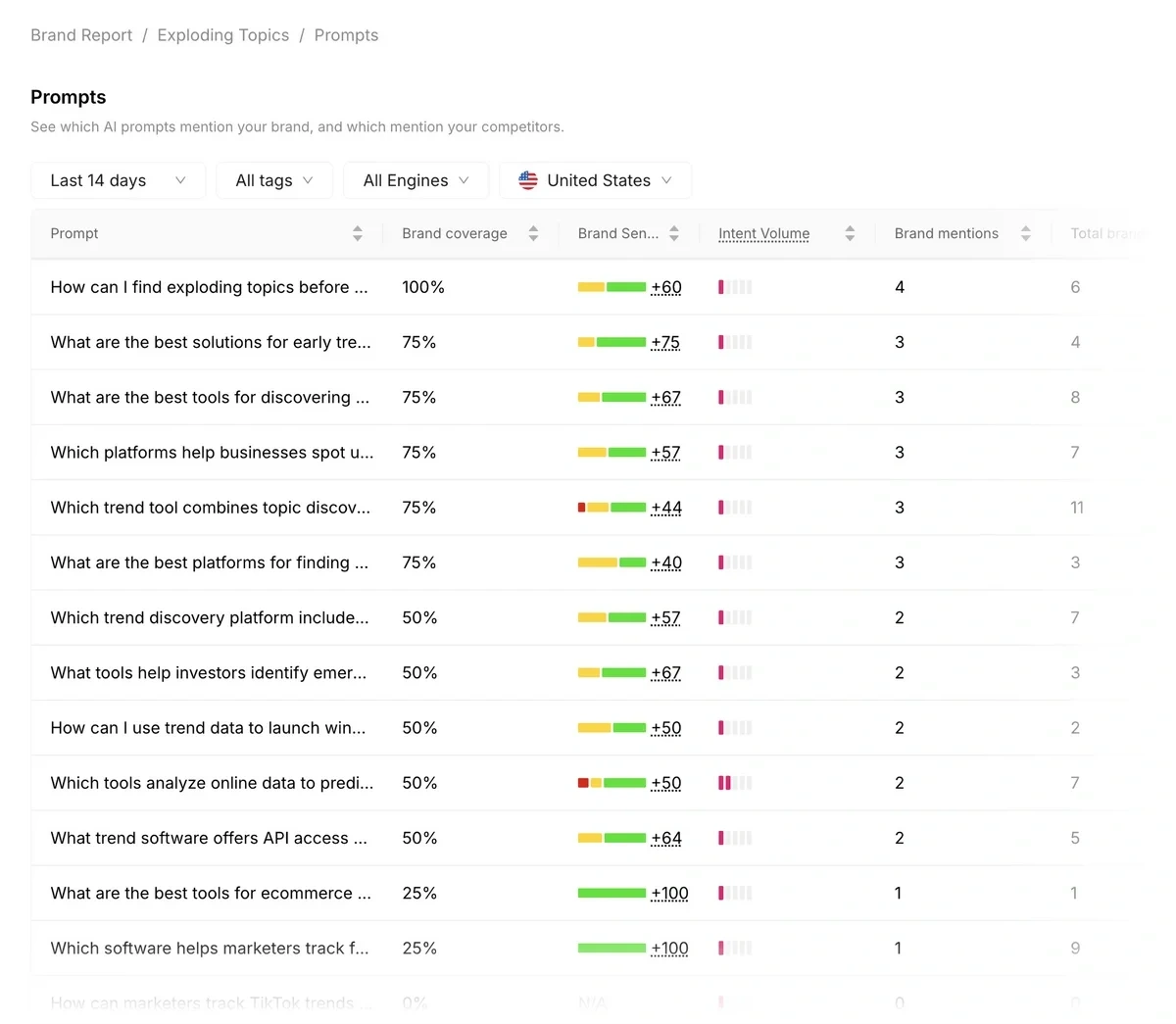Go to Exploding Topics breadcrumb
The height and width of the screenshot is (1024, 1176).
[223, 35]
